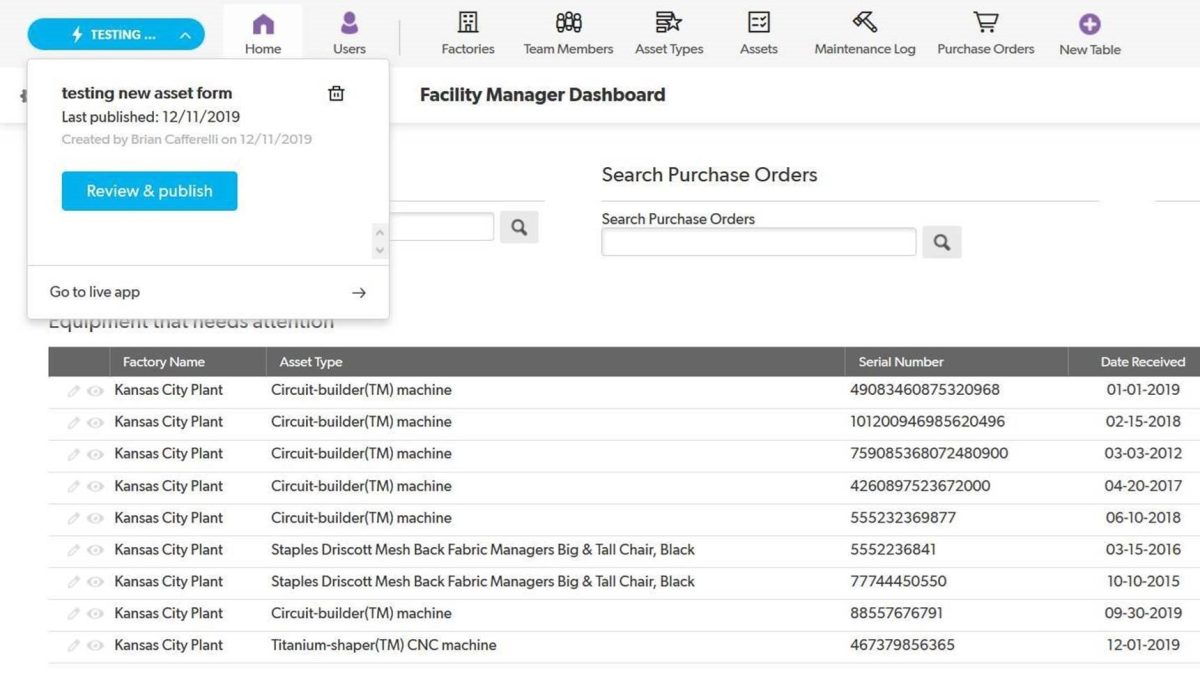Open the Maintenance Log icon

[862, 21]
